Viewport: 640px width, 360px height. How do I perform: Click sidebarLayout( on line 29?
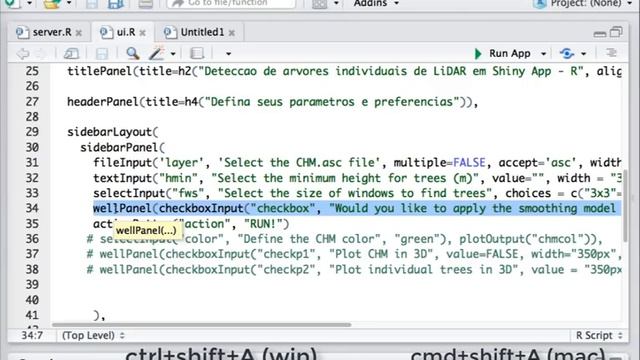coord(113,132)
